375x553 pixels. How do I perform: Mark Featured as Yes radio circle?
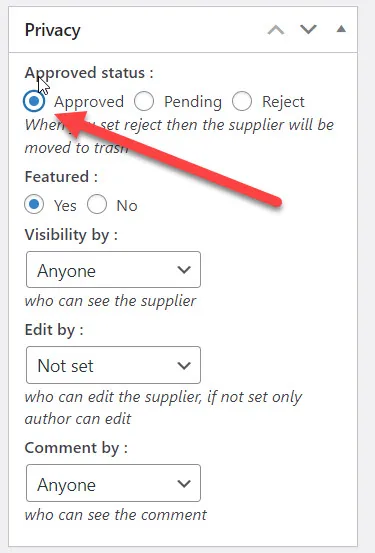click(x=34, y=205)
